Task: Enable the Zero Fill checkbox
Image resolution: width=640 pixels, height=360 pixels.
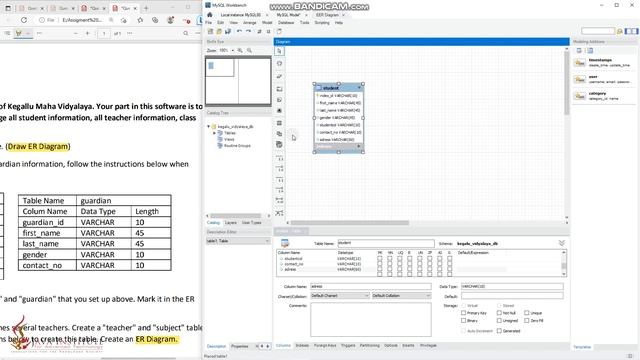Action: 527,321
